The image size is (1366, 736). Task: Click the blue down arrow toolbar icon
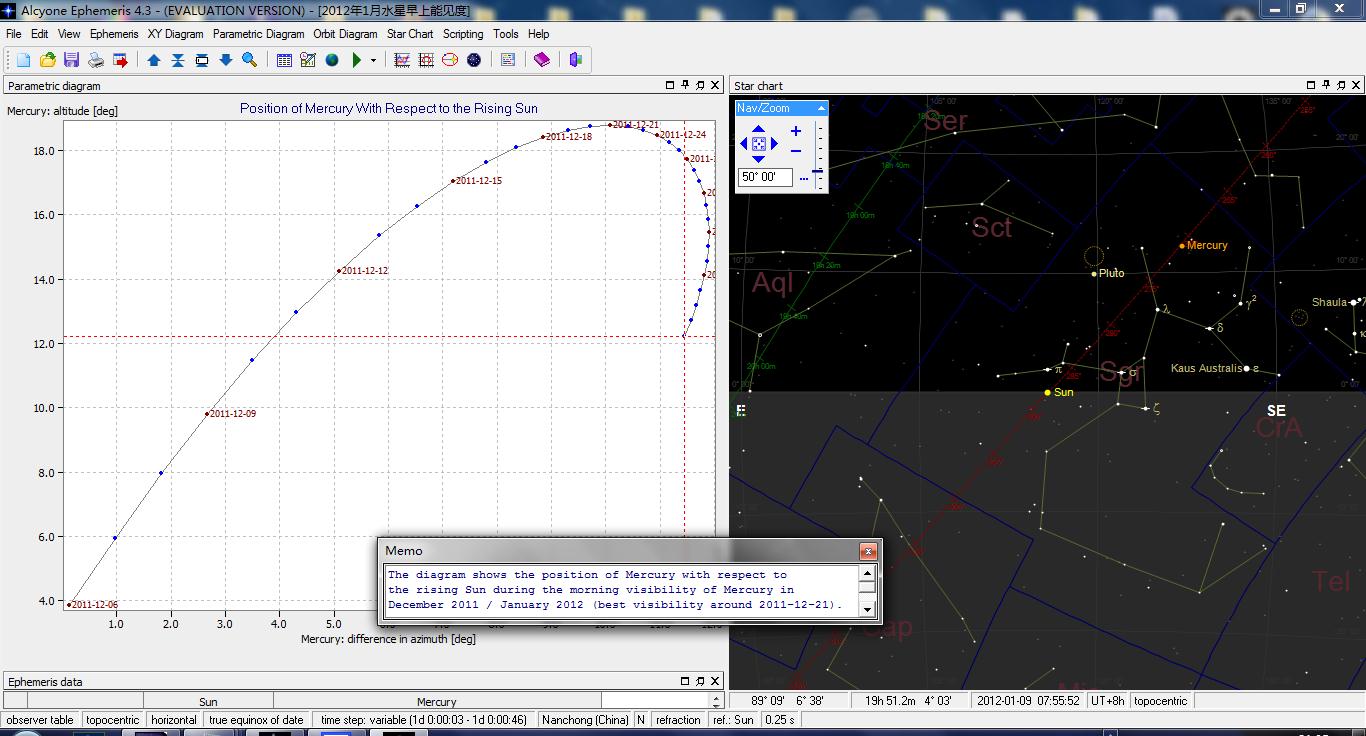click(x=226, y=60)
